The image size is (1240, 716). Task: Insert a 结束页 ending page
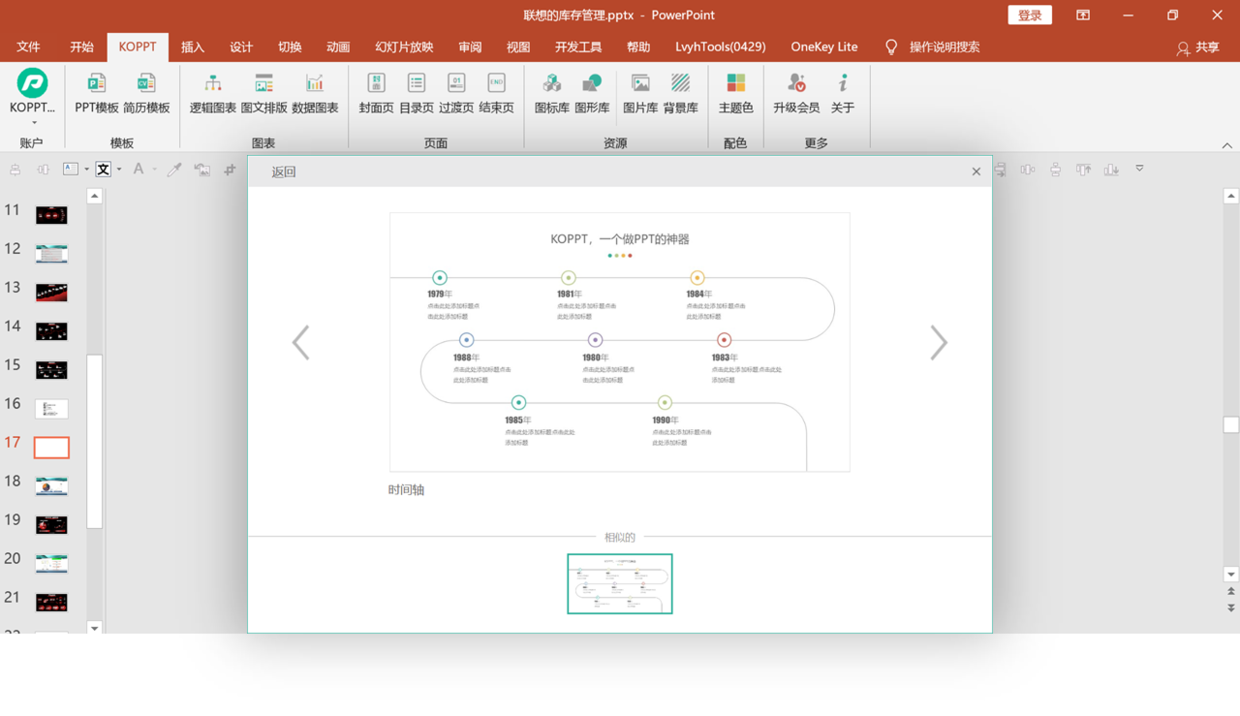(496, 92)
